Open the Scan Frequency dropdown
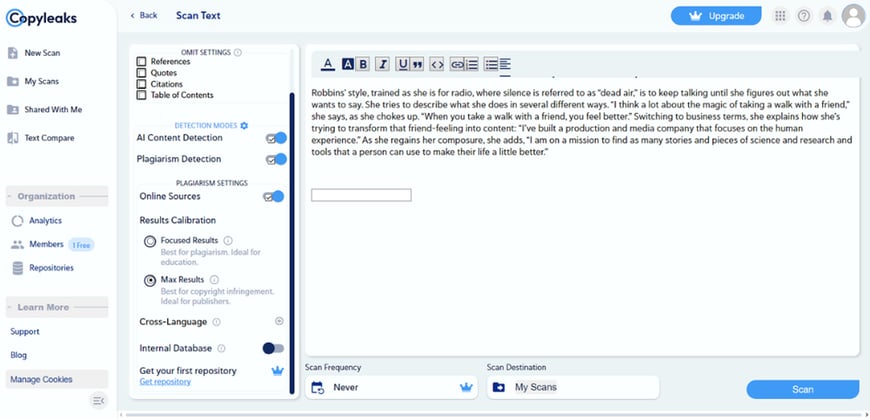The width and height of the screenshot is (870, 420). pyautogui.click(x=390, y=387)
